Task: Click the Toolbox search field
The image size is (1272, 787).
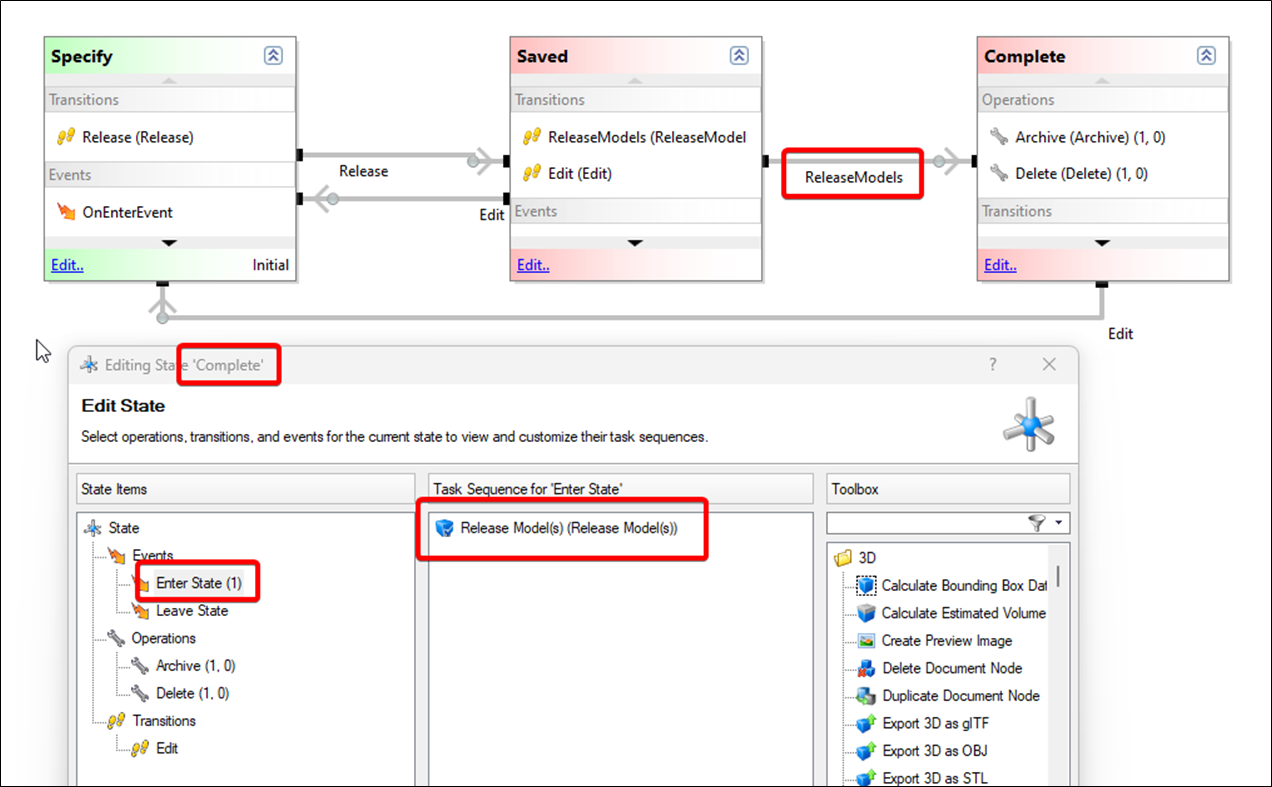Action: coord(925,523)
